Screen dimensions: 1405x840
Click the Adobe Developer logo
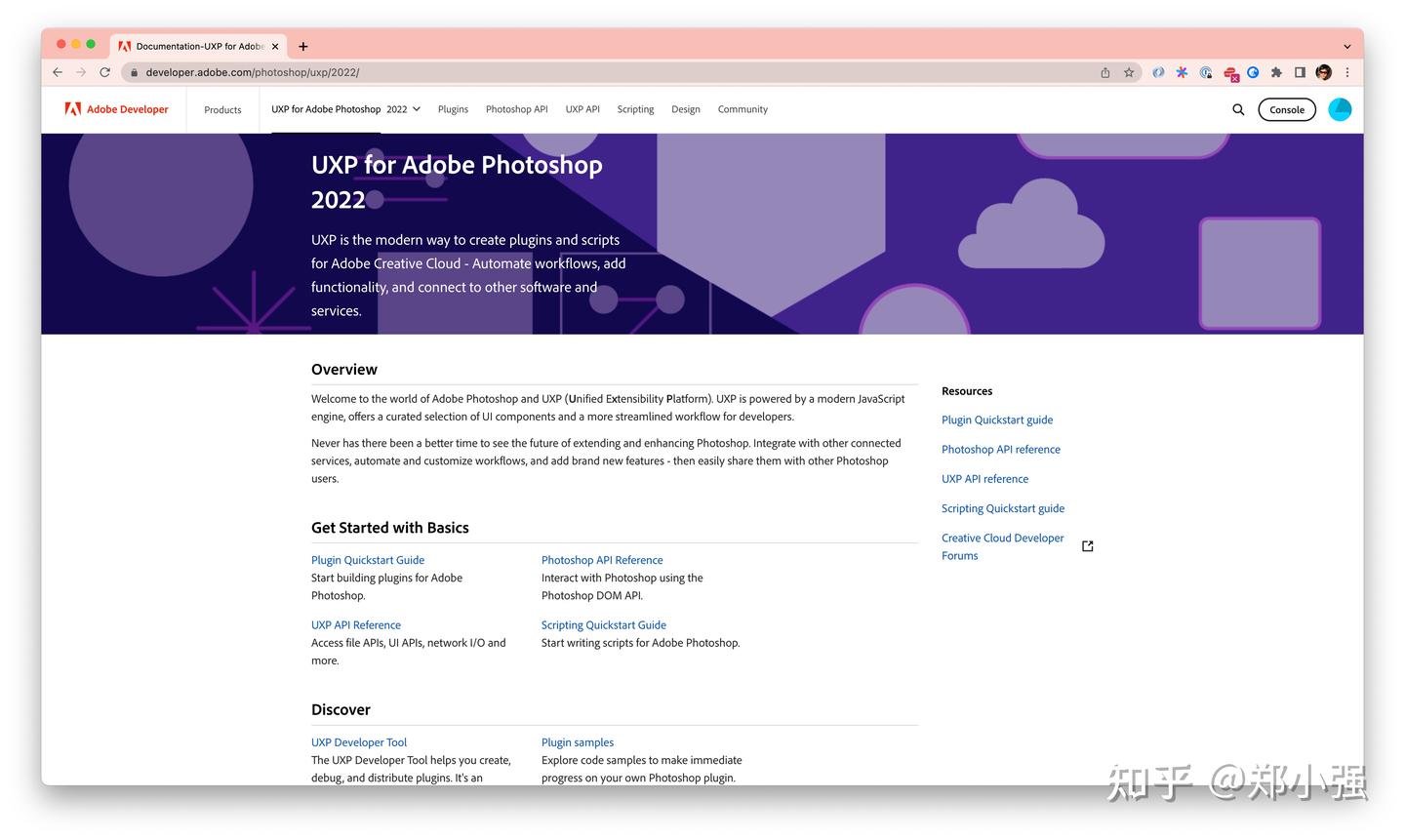(x=114, y=109)
